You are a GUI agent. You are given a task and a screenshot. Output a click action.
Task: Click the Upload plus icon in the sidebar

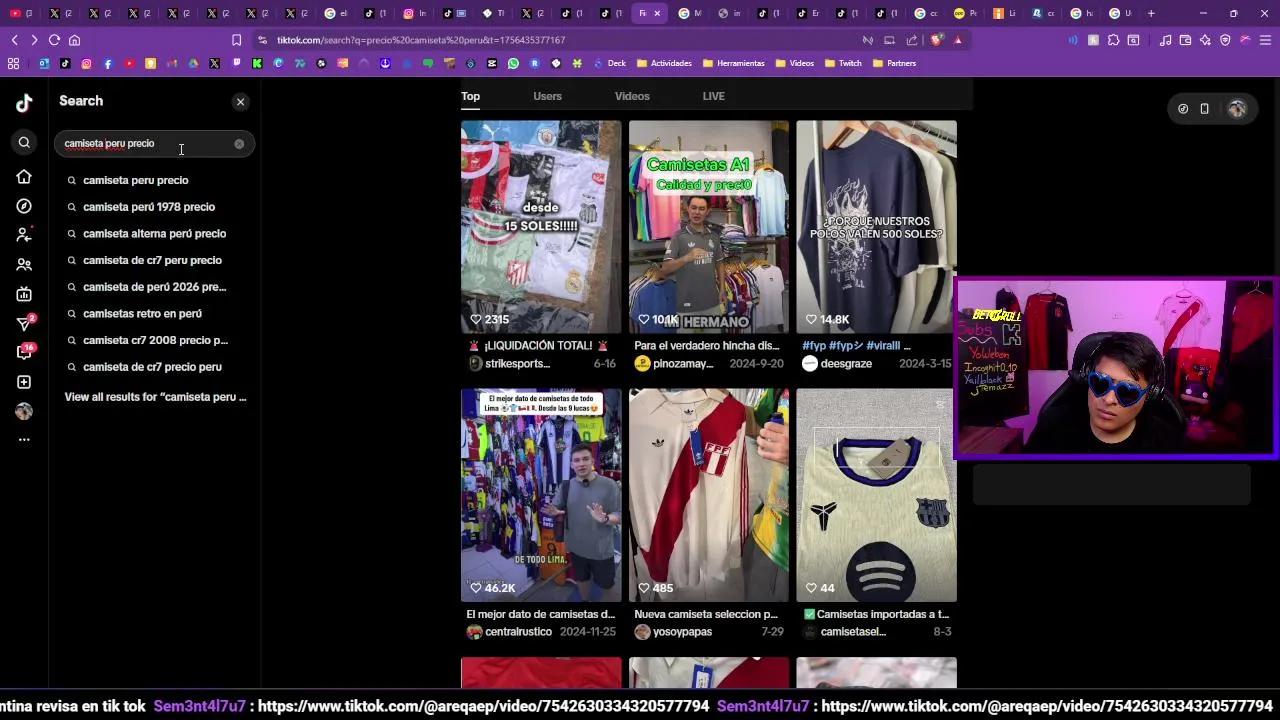point(24,382)
